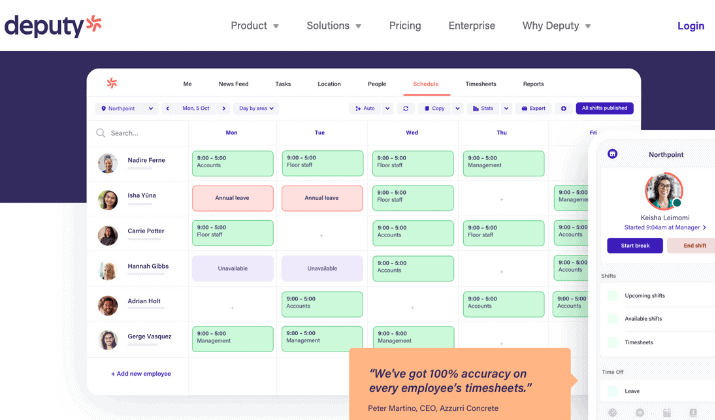The height and width of the screenshot is (420, 715).
Task: Click Keisha Leimomi's profile photo
Action: 664,191
